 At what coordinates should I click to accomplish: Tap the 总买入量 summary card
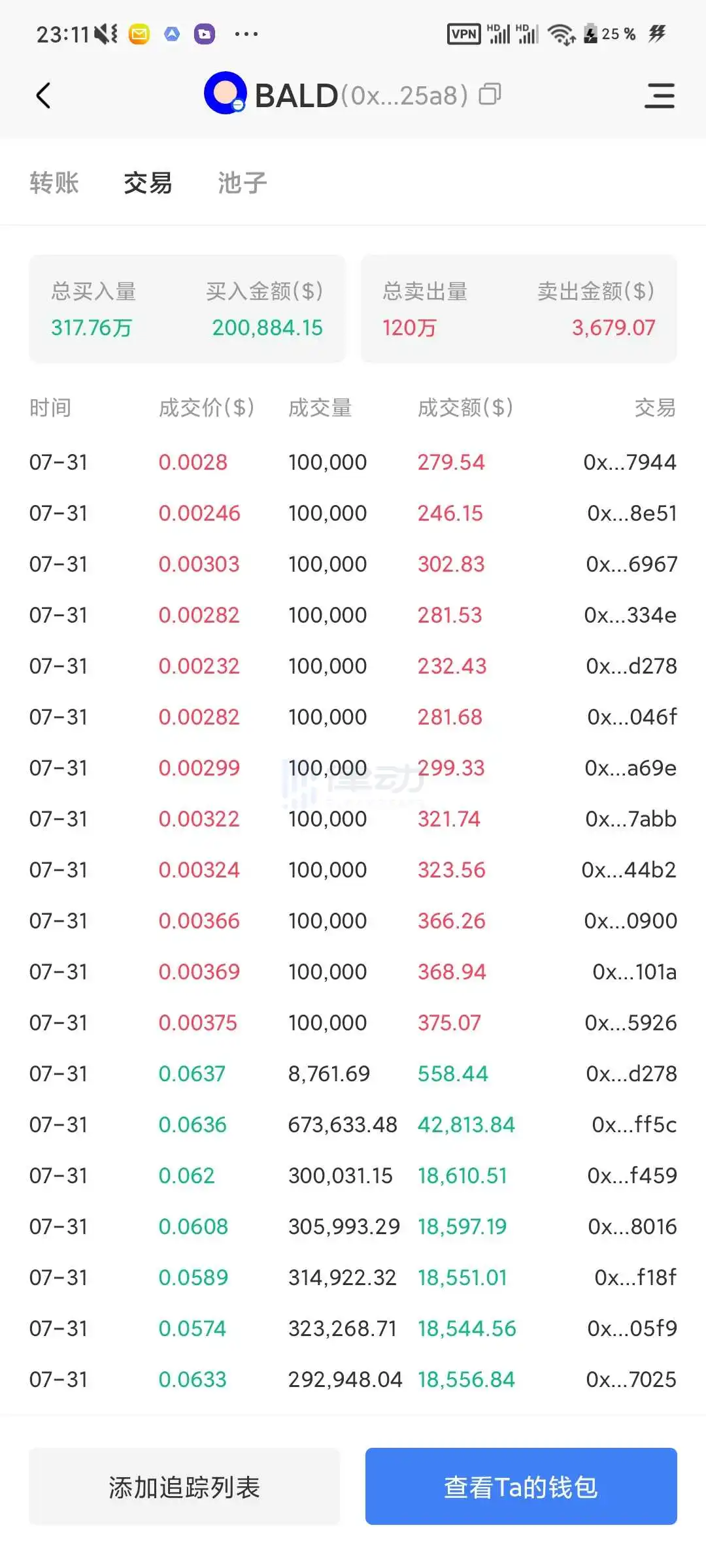187,308
